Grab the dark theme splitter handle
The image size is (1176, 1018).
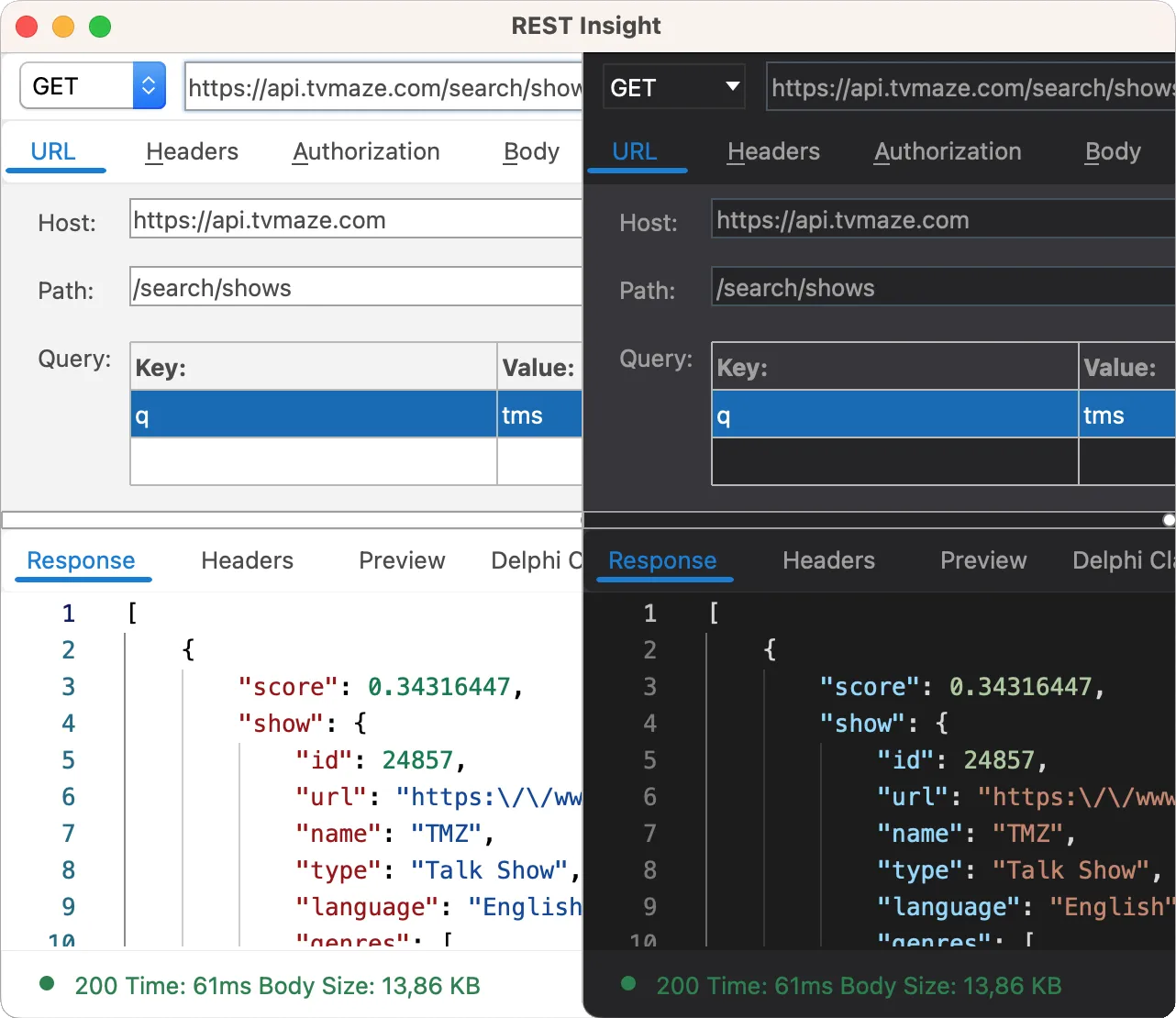coord(1169,520)
